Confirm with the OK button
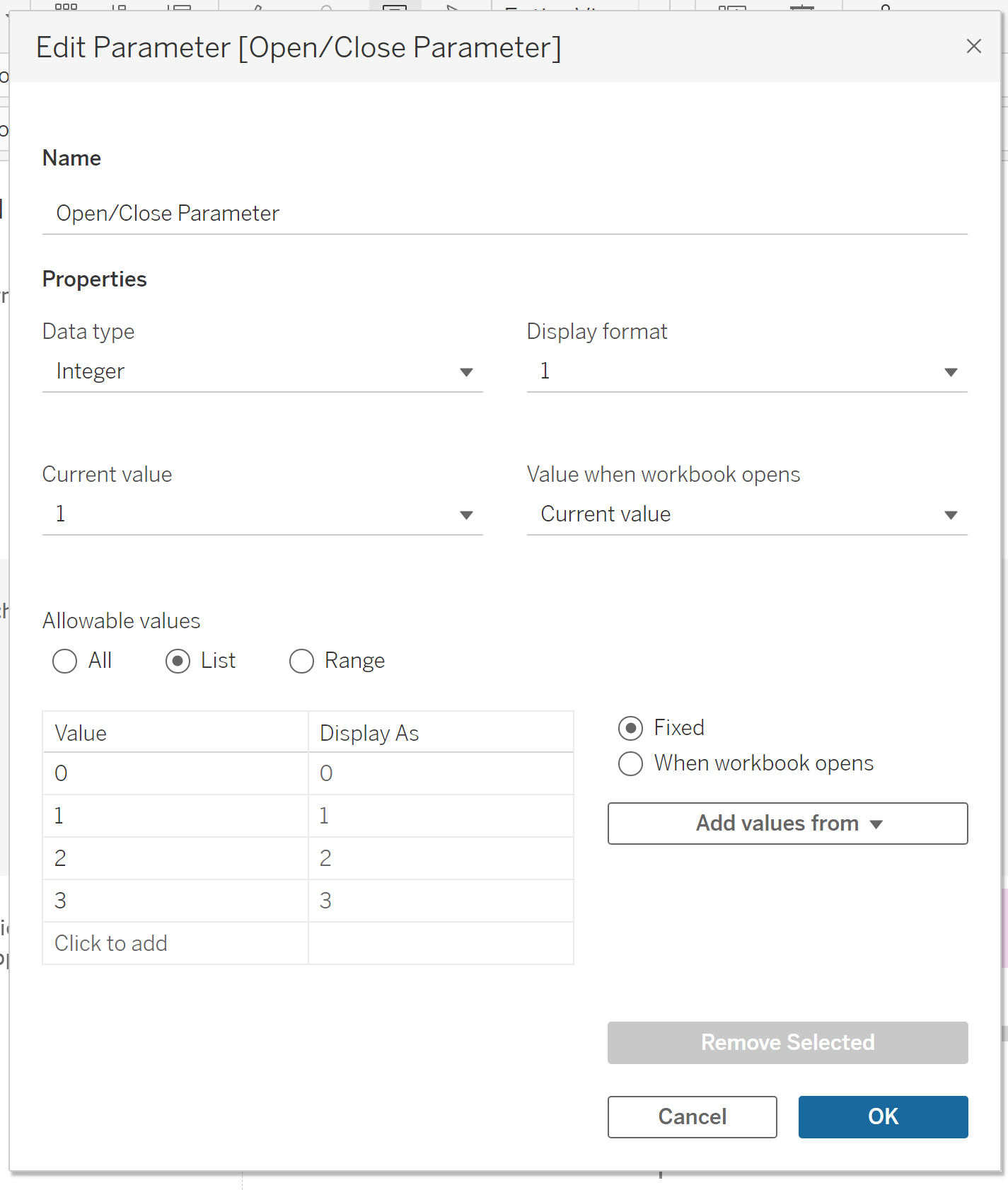This screenshot has width=1008, height=1190. pyautogui.click(x=883, y=1117)
